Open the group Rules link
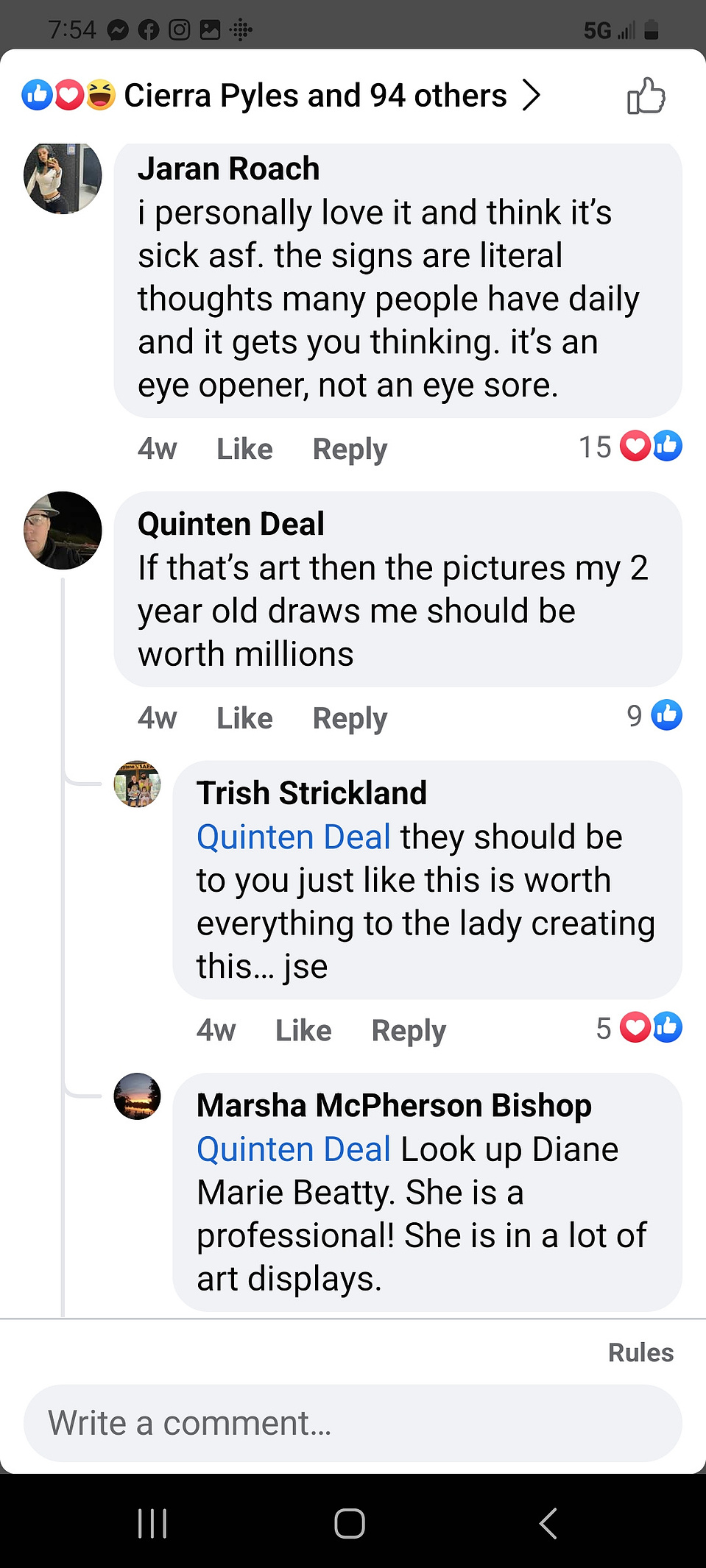 [640, 1352]
